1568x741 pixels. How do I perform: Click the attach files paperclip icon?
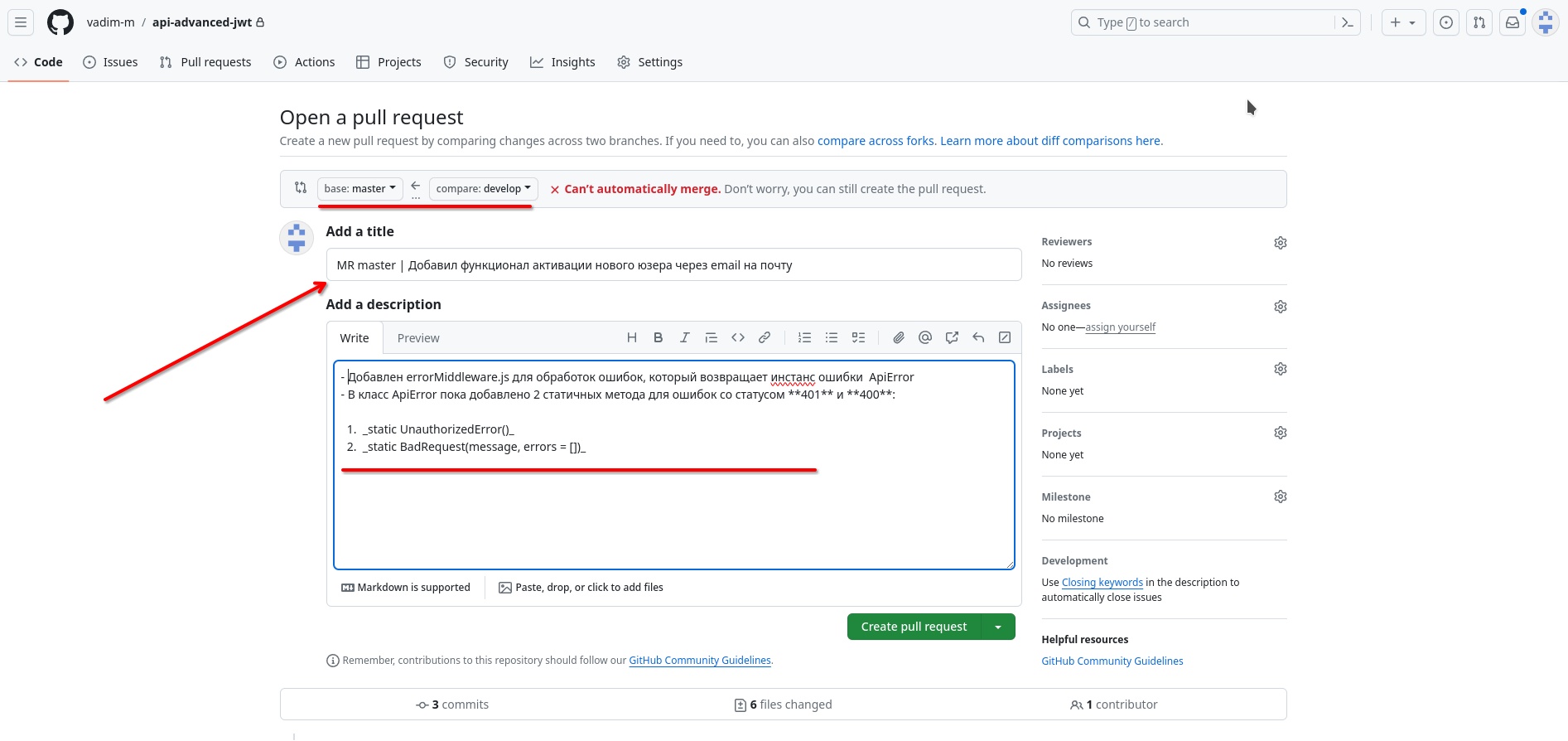[899, 337]
